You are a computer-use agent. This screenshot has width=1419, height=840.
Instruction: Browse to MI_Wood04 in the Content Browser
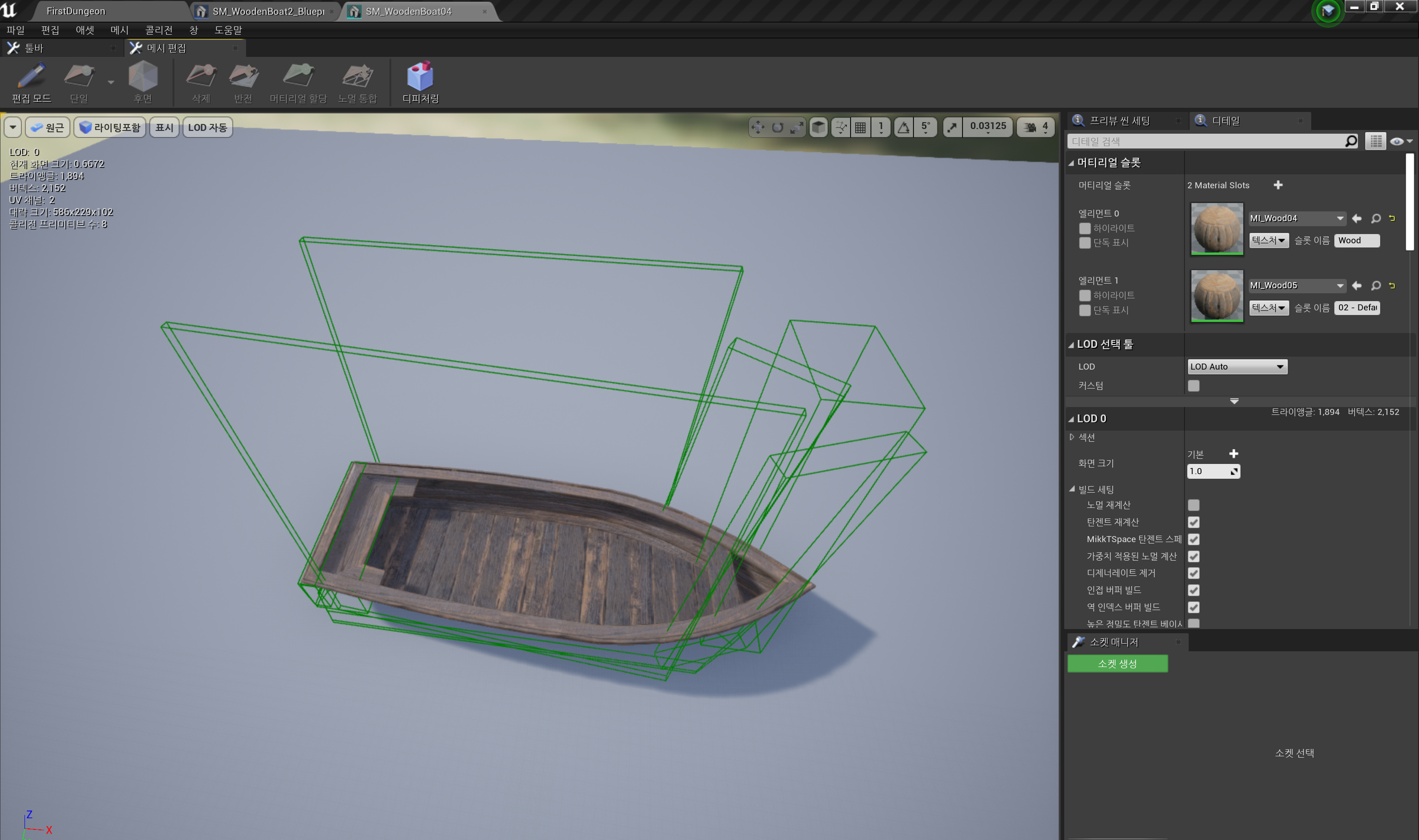tap(1376, 218)
